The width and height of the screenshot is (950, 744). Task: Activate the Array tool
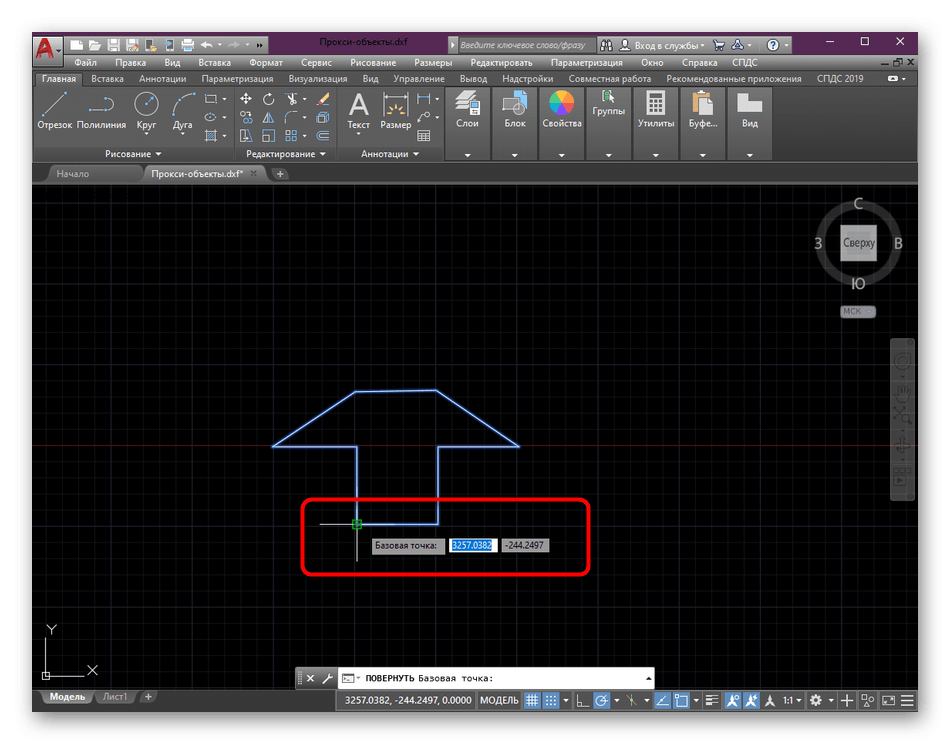click(x=291, y=135)
